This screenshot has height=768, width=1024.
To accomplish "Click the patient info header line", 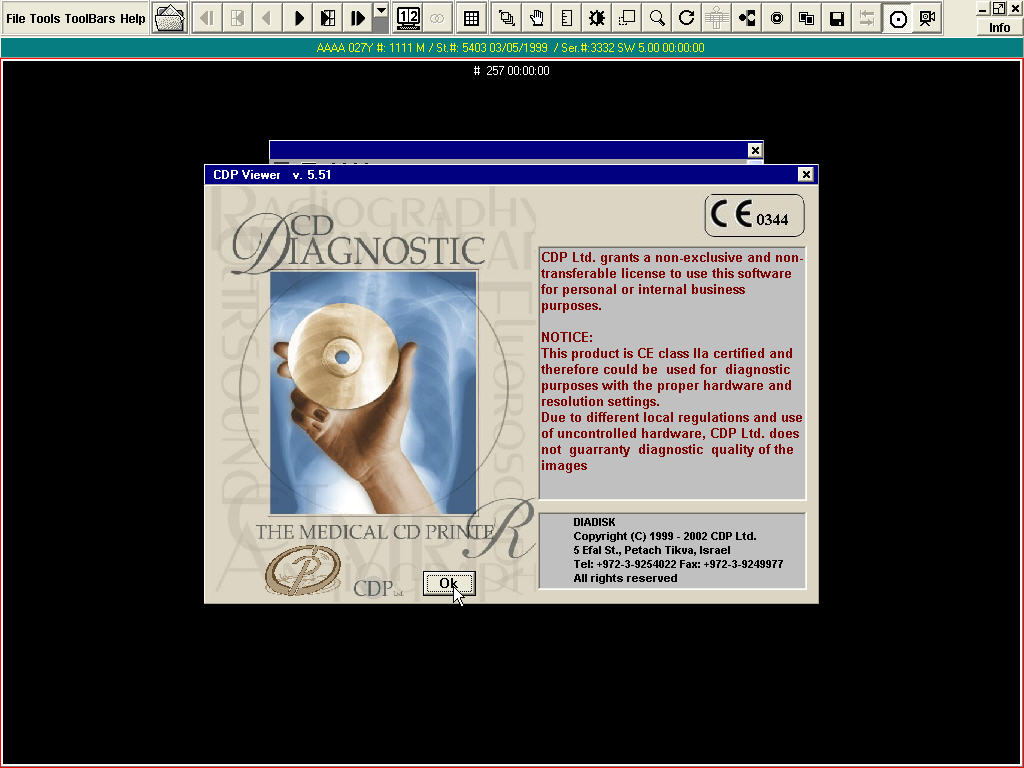I will coord(511,48).
